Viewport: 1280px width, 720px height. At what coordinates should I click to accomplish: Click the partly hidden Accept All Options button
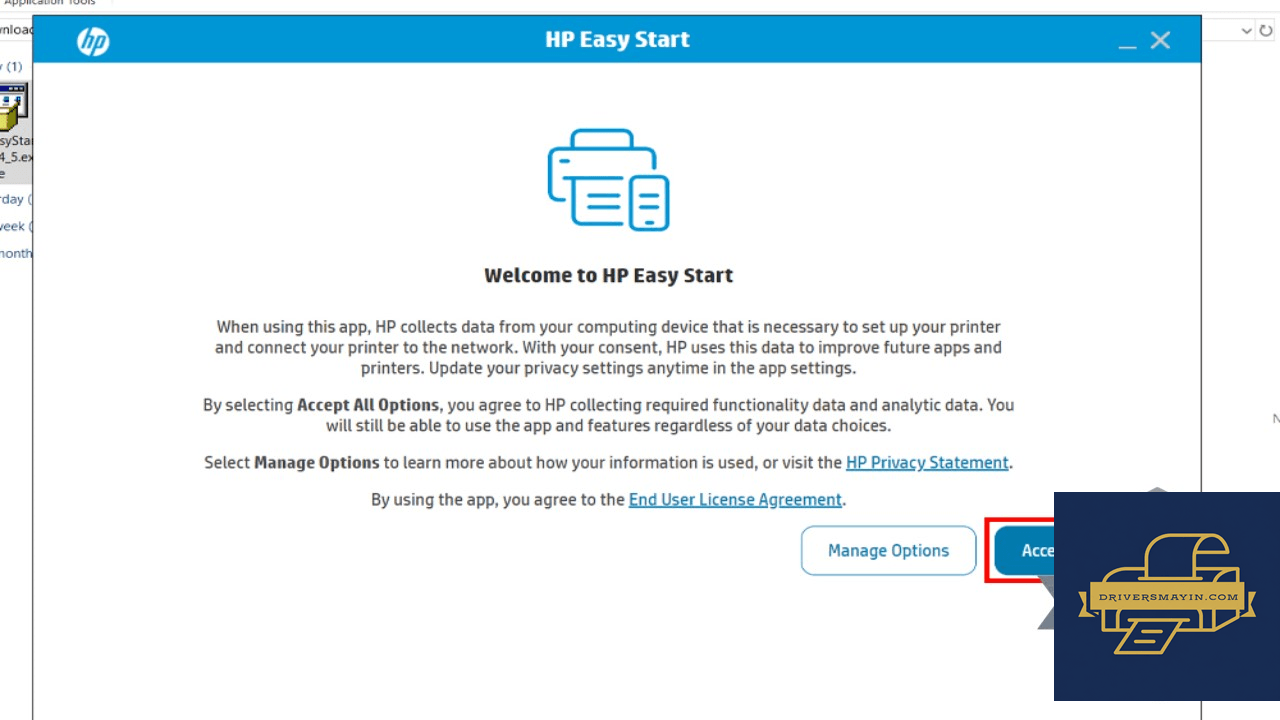click(1024, 551)
